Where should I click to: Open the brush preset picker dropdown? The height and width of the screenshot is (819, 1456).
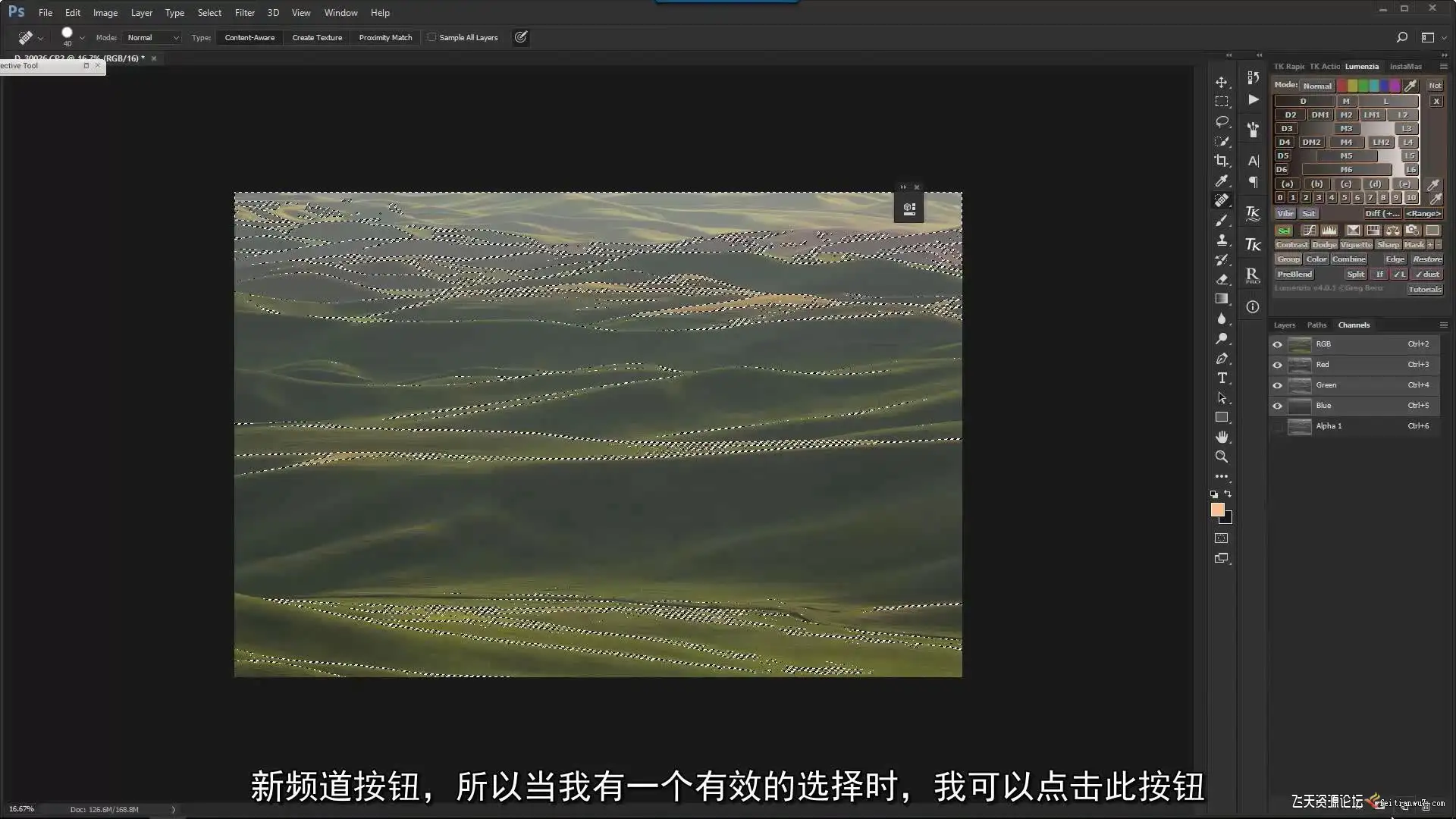[x=82, y=37]
